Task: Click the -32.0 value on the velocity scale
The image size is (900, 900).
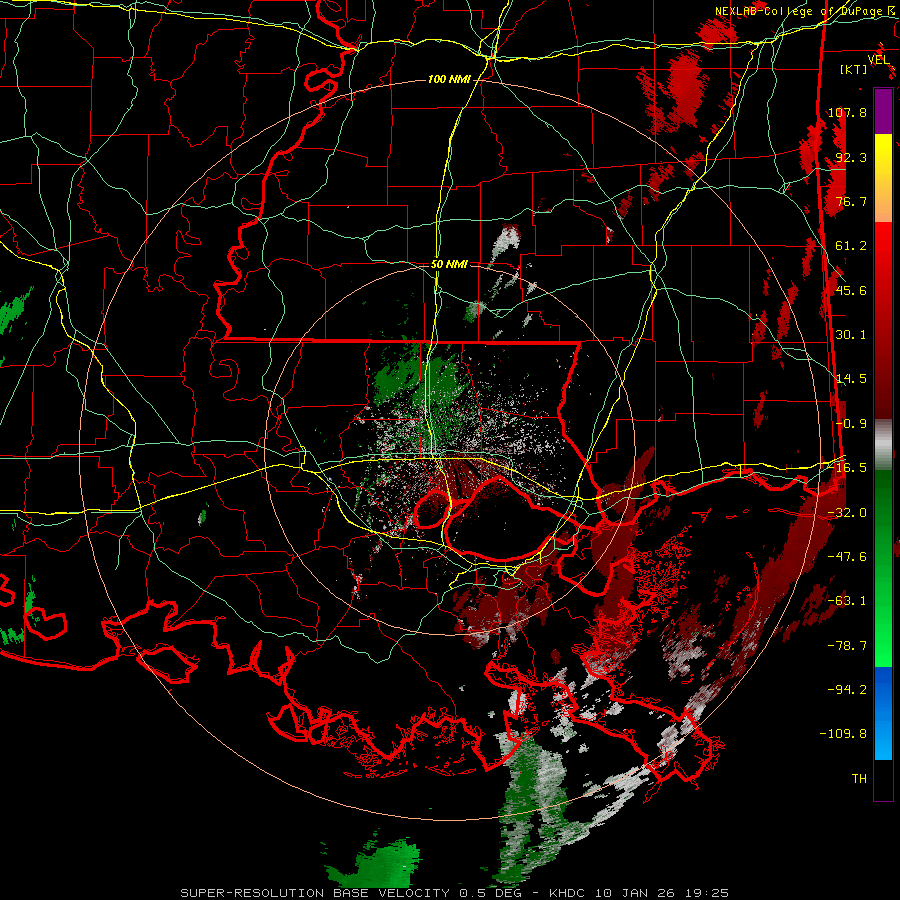Action: (847, 513)
